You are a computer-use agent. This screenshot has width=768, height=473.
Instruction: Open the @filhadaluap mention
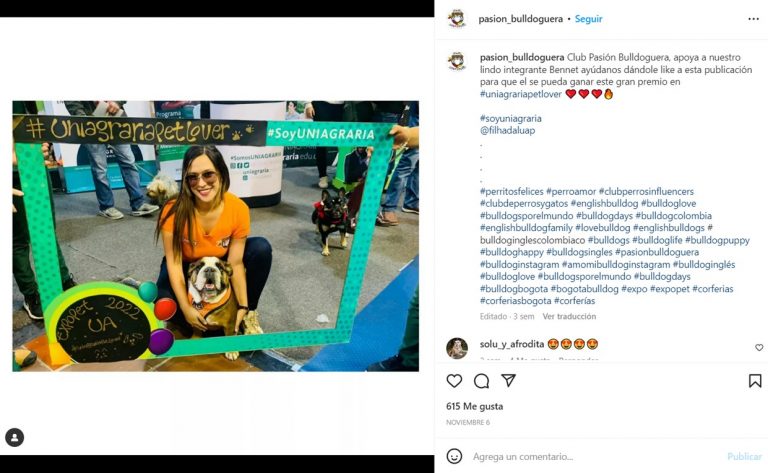click(x=507, y=130)
